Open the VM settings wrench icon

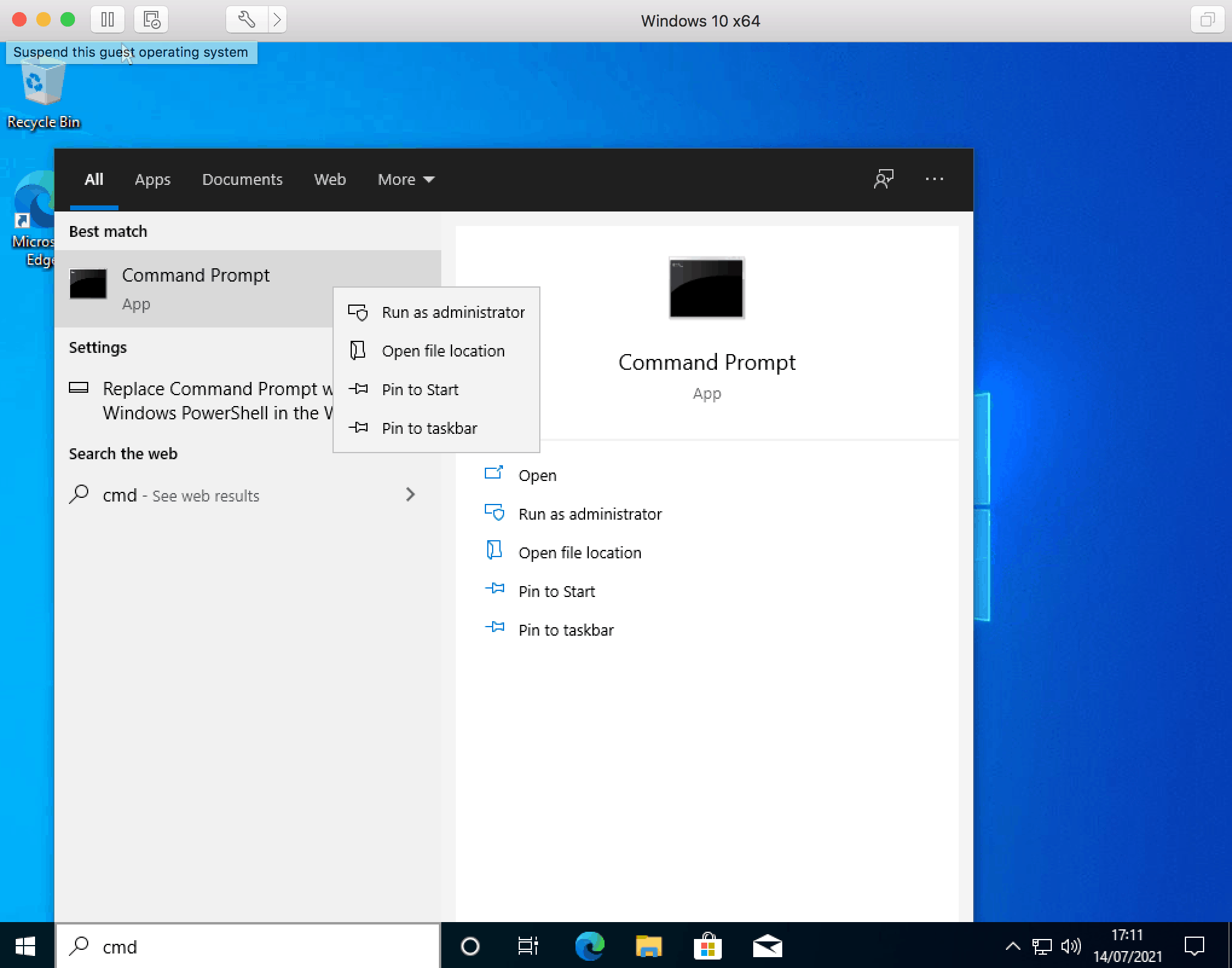pos(246,20)
